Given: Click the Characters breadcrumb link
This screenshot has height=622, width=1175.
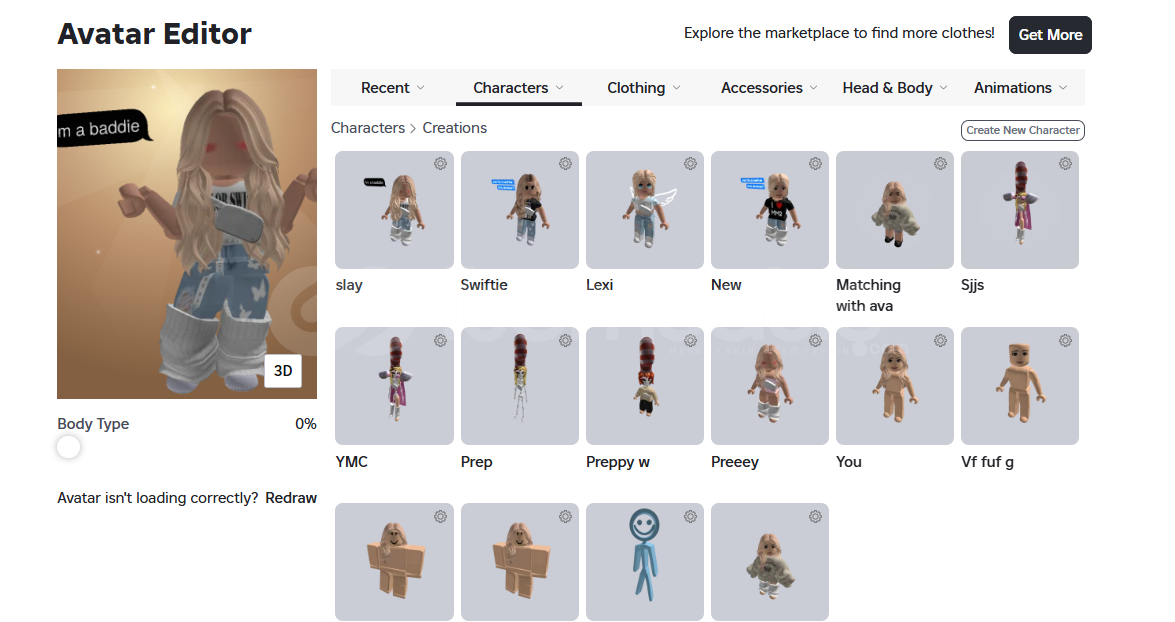Looking at the screenshot, I should [368, 128].
